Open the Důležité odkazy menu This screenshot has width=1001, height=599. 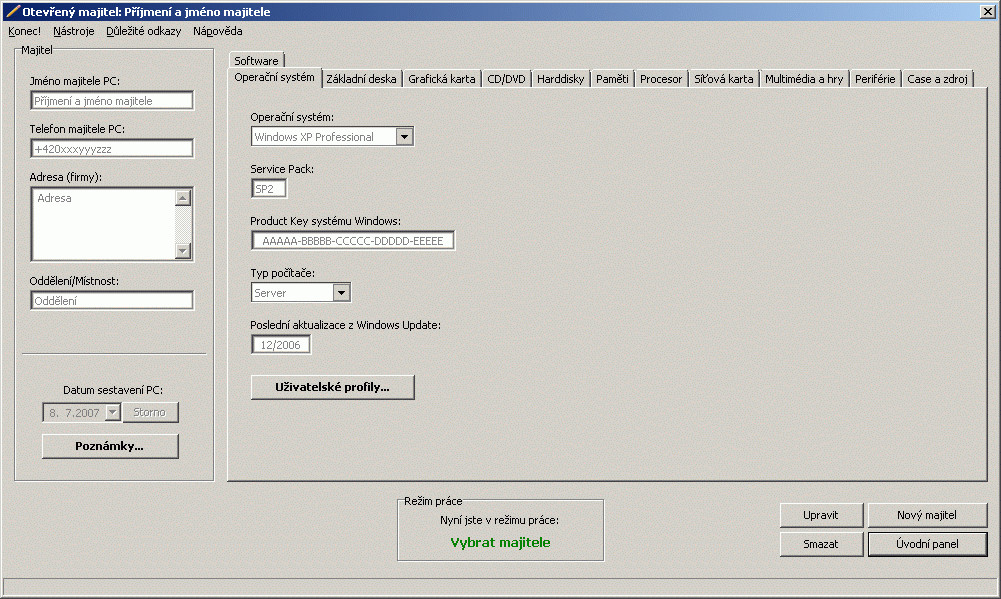[144, 31]
